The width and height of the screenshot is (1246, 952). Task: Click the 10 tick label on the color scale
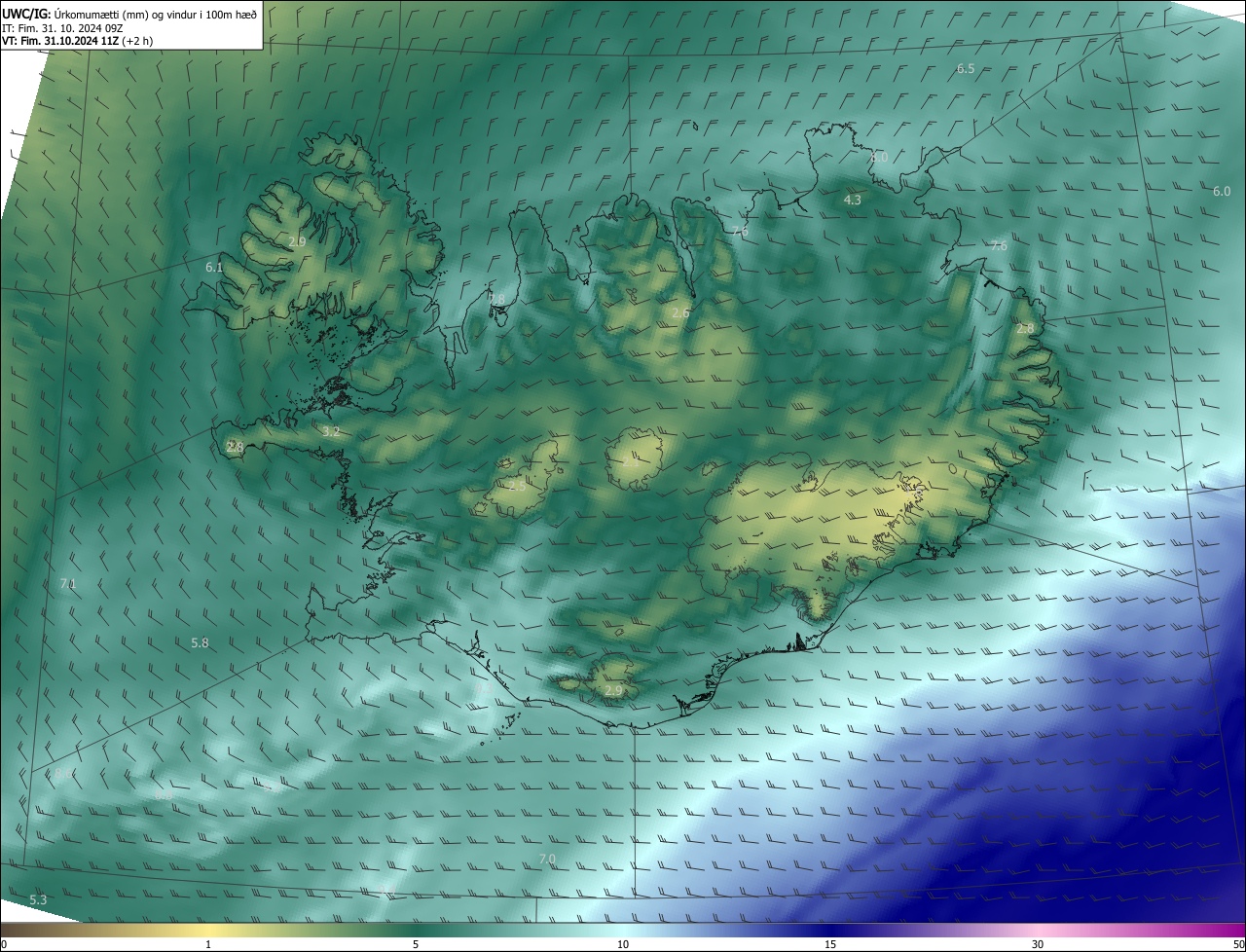pyautogui.click(x=623, y=944)
